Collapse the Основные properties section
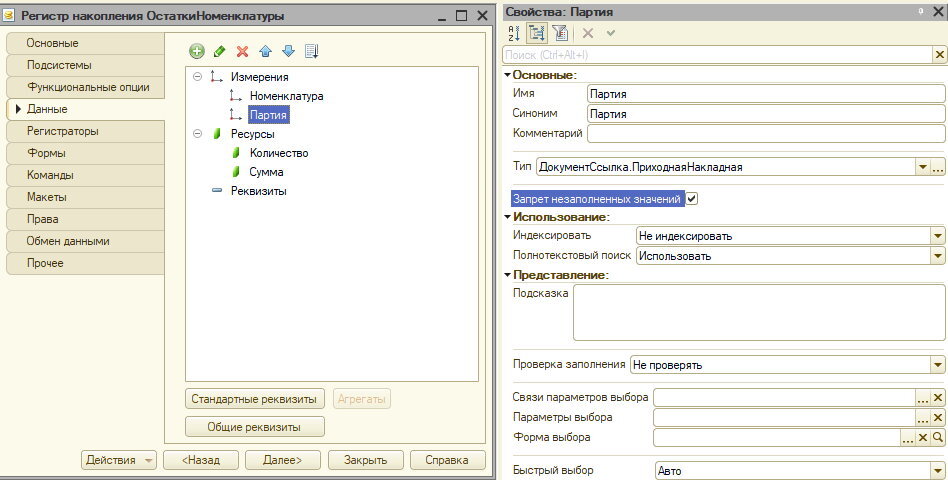This screenshot has width=948, height=480. (507, 75)
